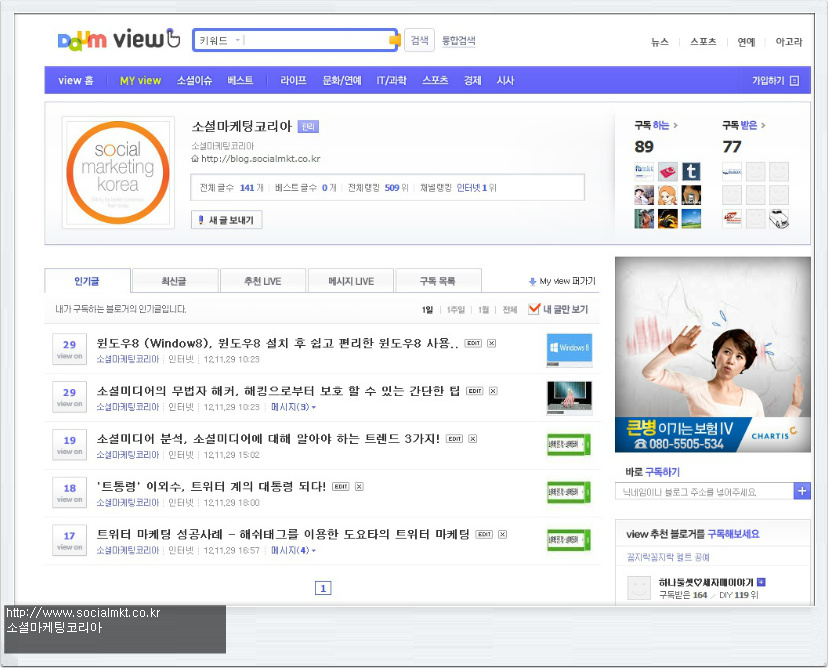The height and width of the screenshot is (668, 828).
Task: Click EDIT on the 무법자 해커 post
Action: click(475, 391)
